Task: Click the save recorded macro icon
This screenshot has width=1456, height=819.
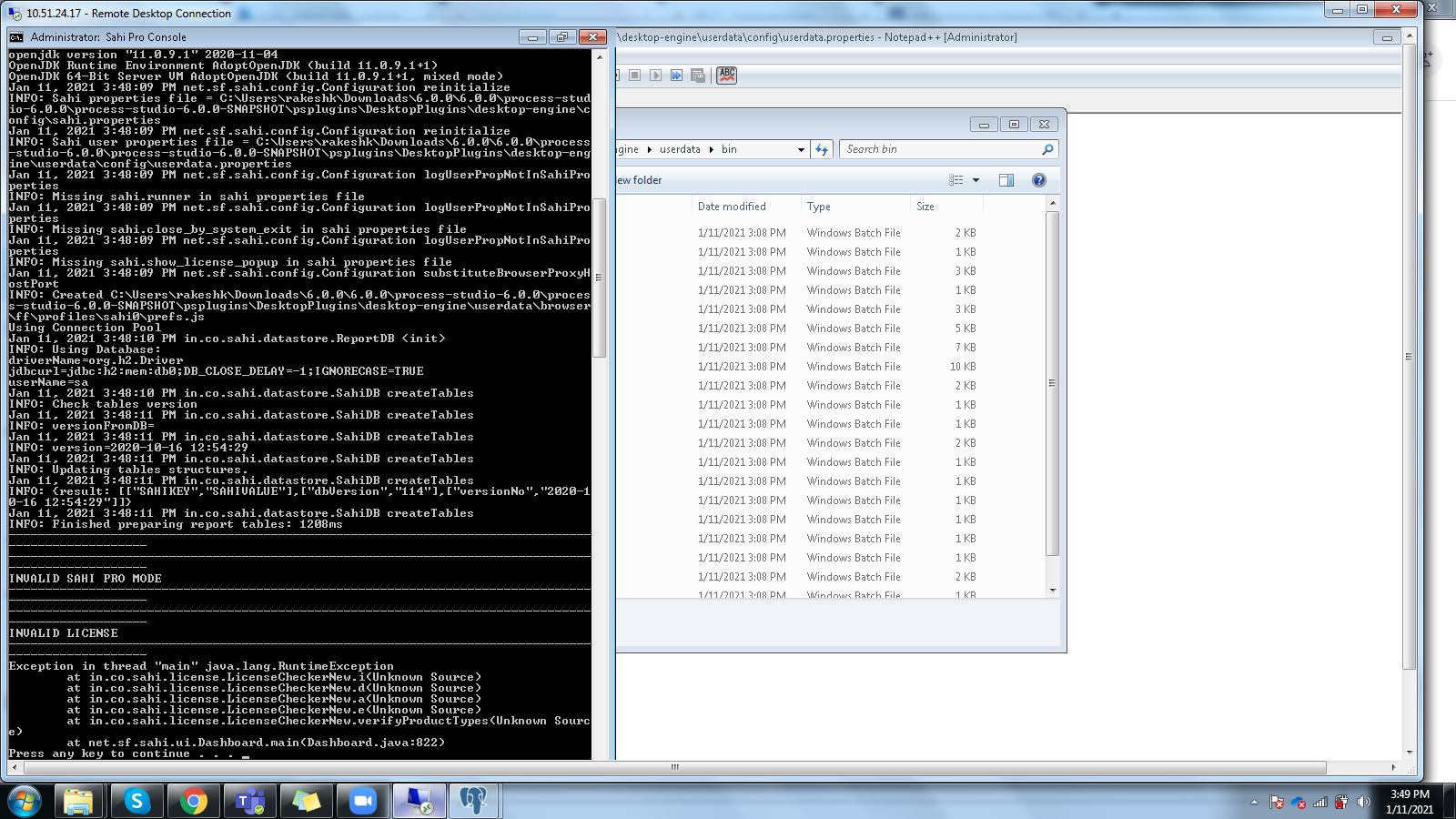Action: click(x=698, y=76)
